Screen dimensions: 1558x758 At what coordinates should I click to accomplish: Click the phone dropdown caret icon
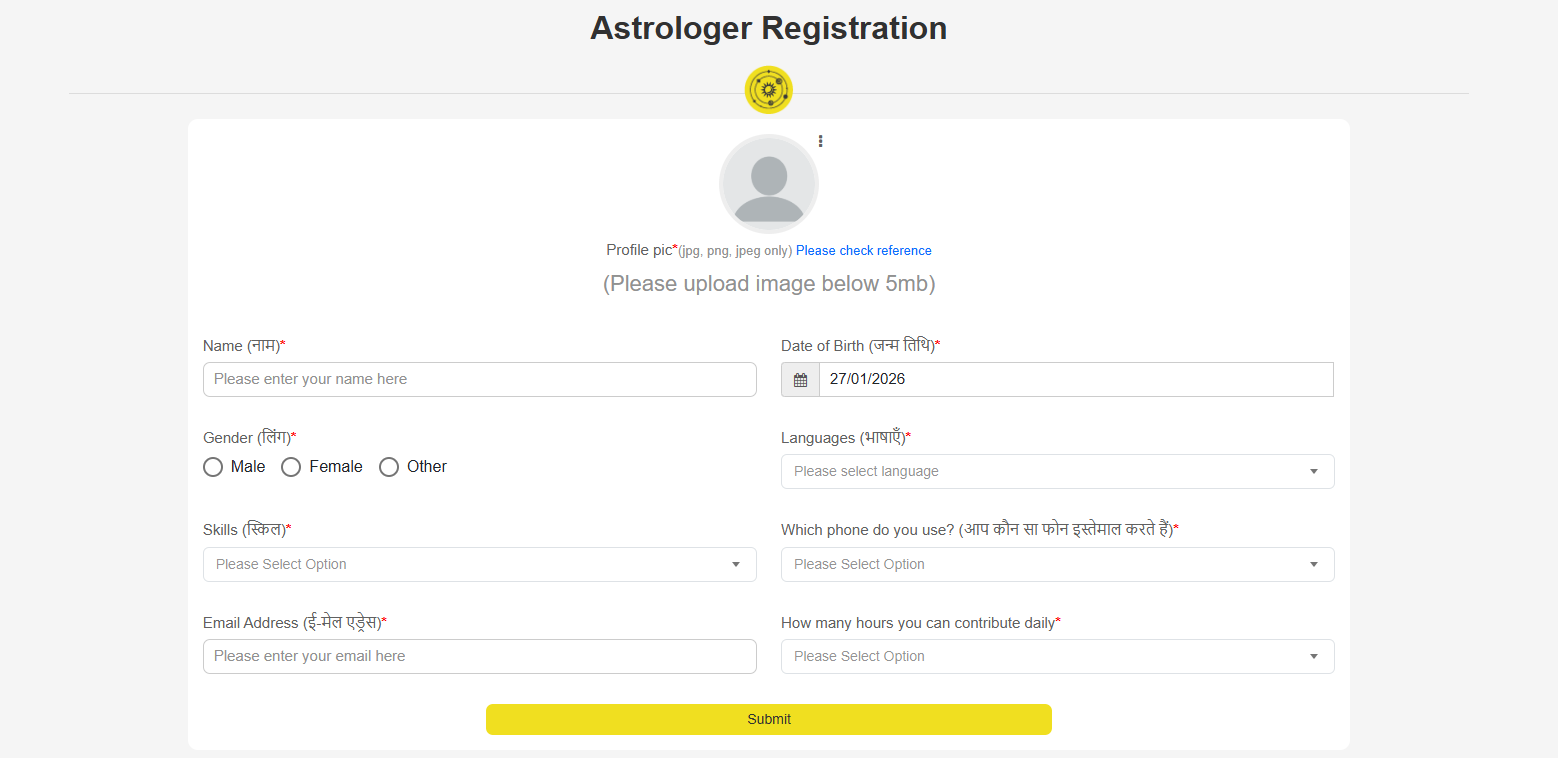(1314, 565)
